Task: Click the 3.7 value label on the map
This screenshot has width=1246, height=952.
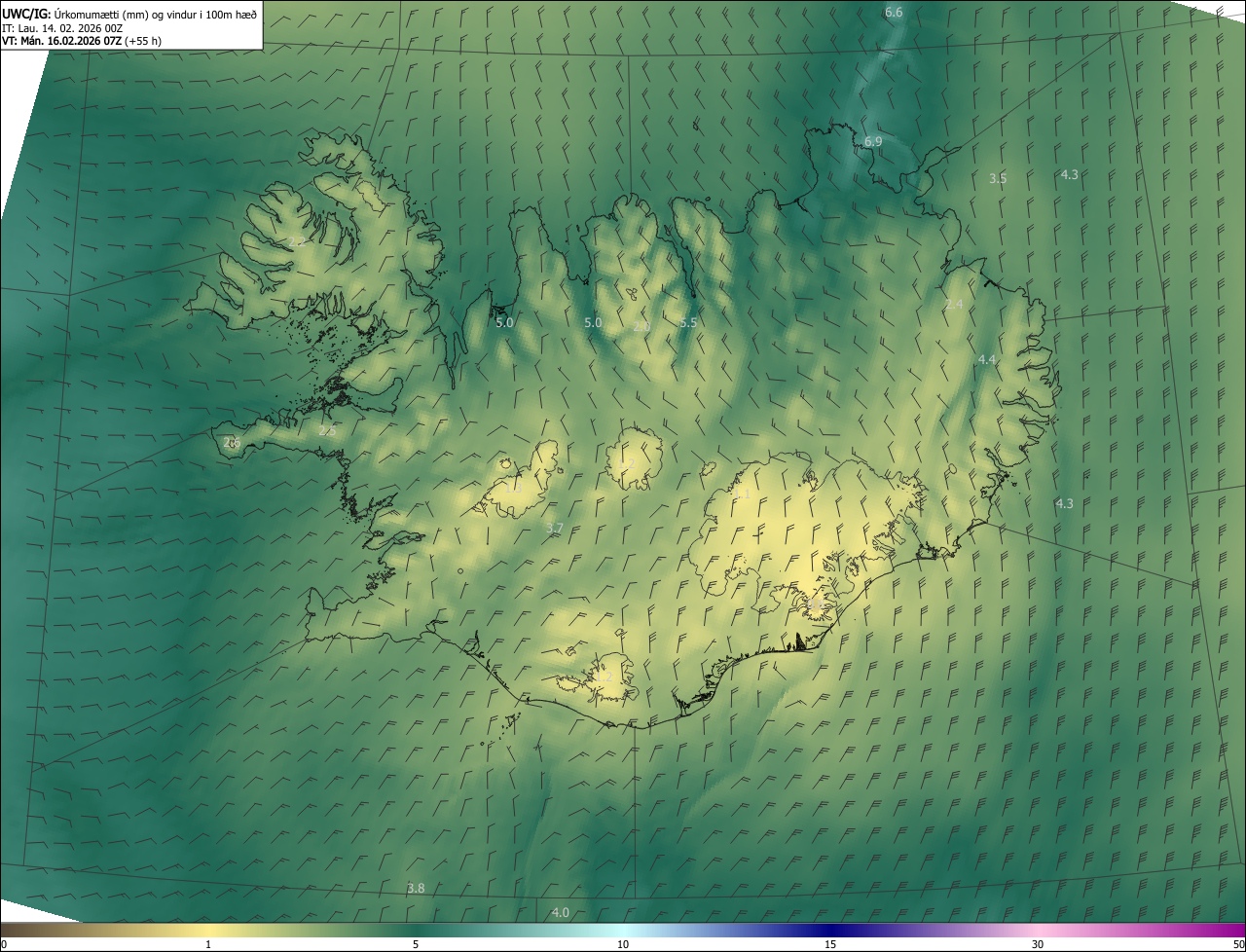Action: click(x=555, y=529)
